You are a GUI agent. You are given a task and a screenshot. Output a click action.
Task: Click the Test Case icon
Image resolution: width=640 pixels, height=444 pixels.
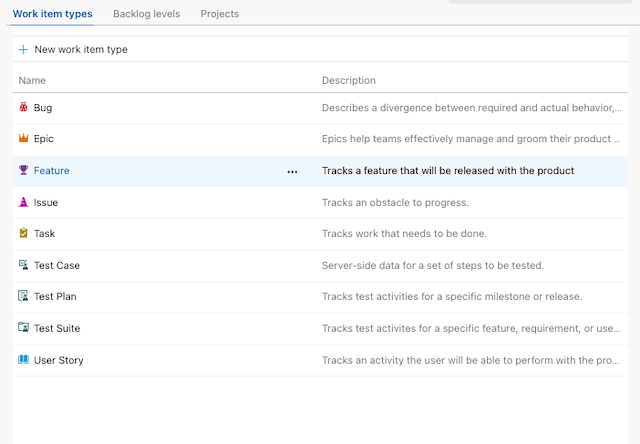(x=24, y=266)
